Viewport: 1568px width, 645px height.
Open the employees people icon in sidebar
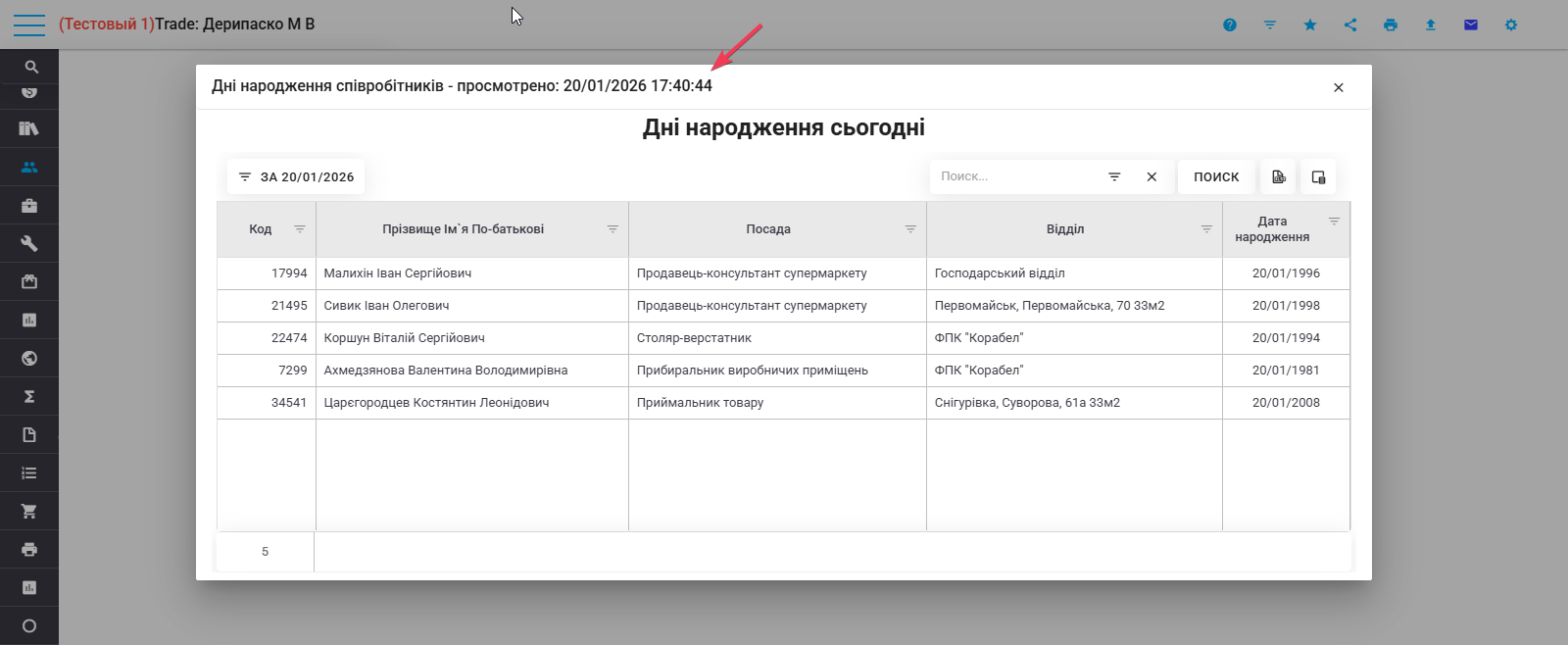click(29, 167)
